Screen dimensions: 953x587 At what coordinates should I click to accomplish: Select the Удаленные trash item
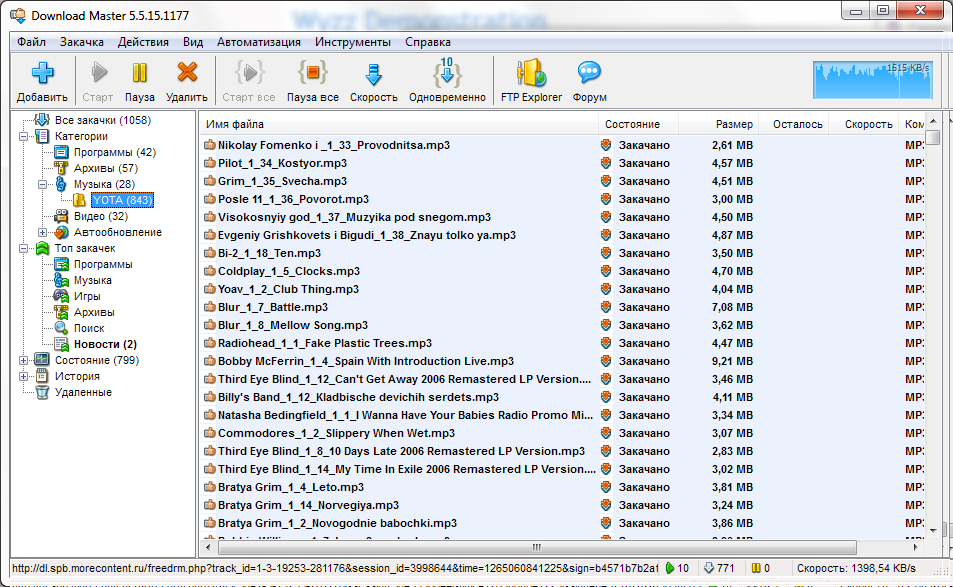83,393
